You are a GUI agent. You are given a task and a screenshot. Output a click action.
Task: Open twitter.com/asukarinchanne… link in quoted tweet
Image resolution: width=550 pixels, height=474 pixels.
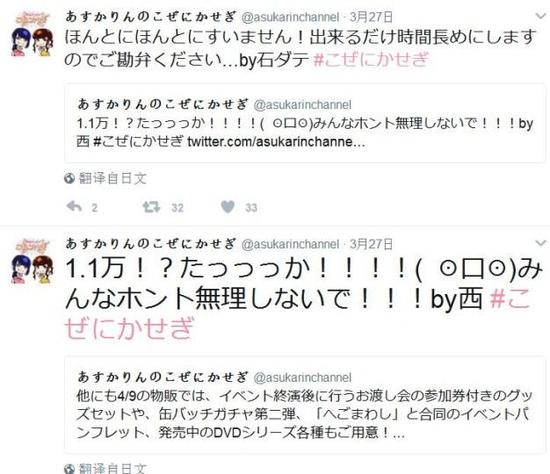click(276, 142)
